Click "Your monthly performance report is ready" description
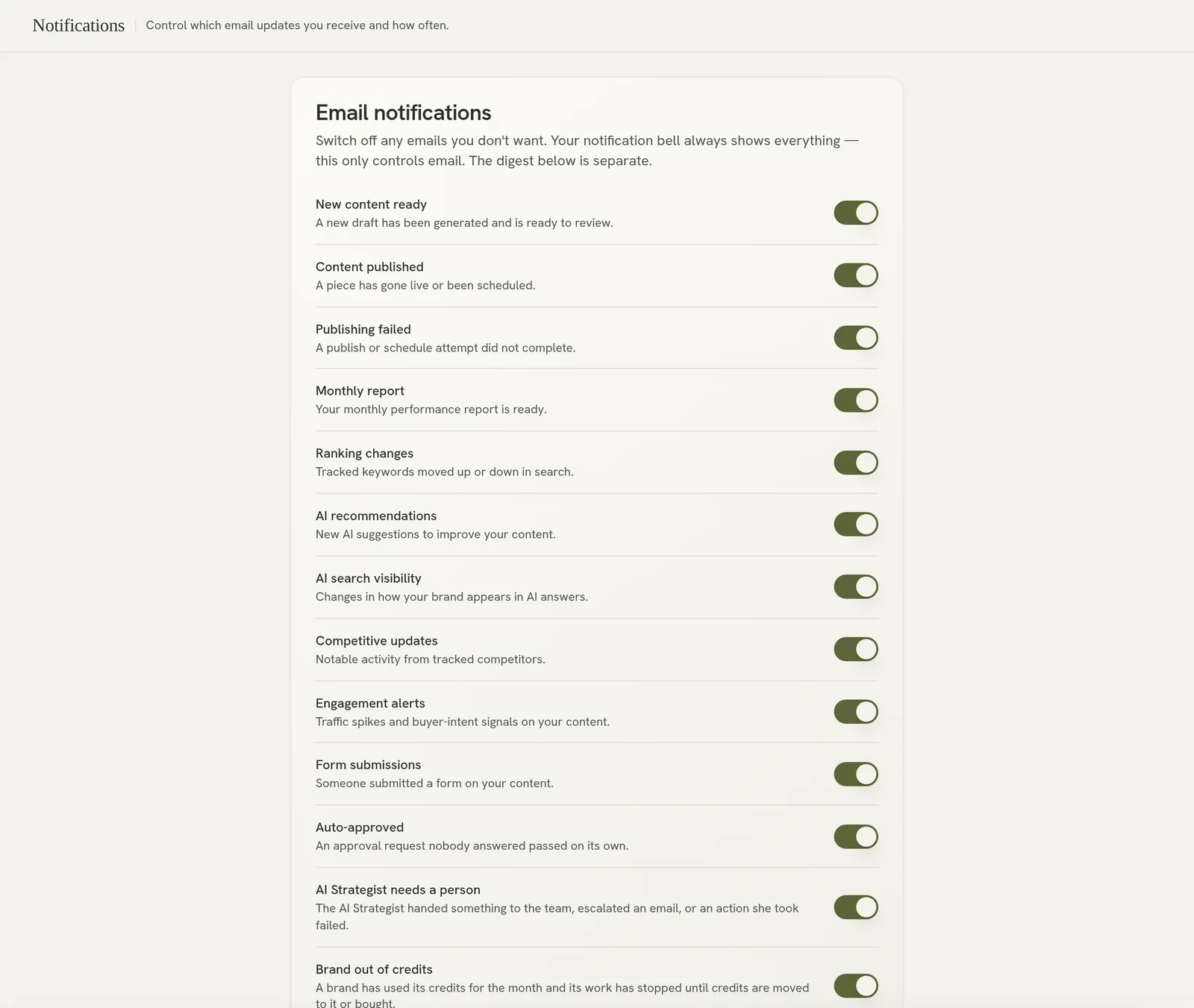This screenshot has height=1008, width=1194. [431, 410]
